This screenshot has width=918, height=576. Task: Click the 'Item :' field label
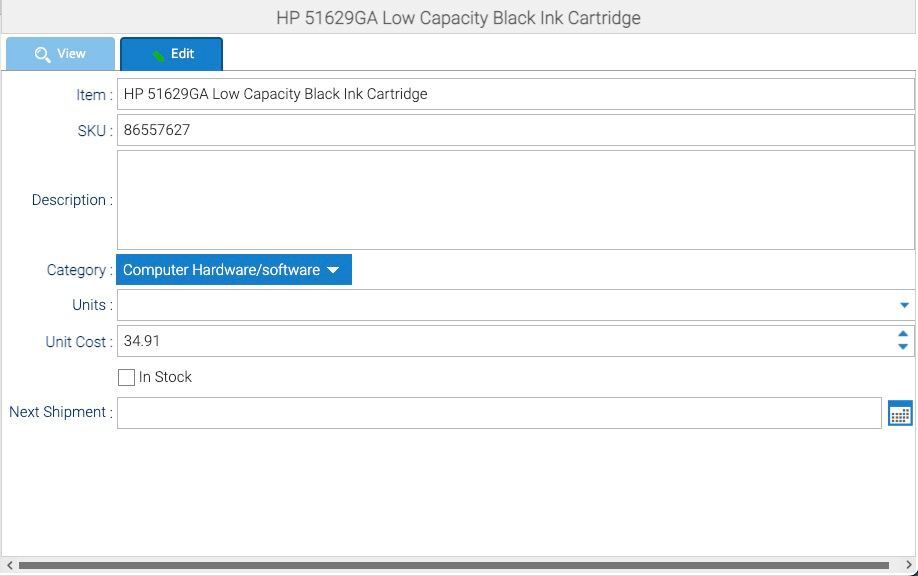click(94, 95)
